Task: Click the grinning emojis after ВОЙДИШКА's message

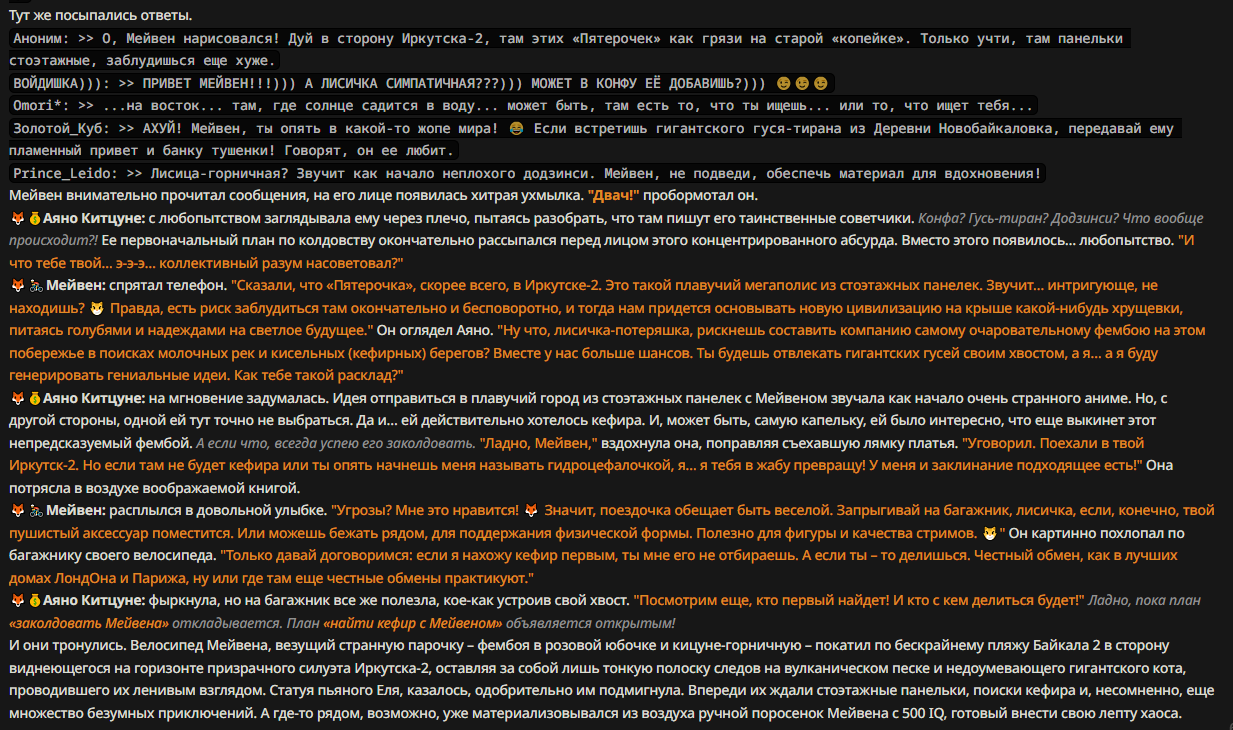Action: coord(802,83)
